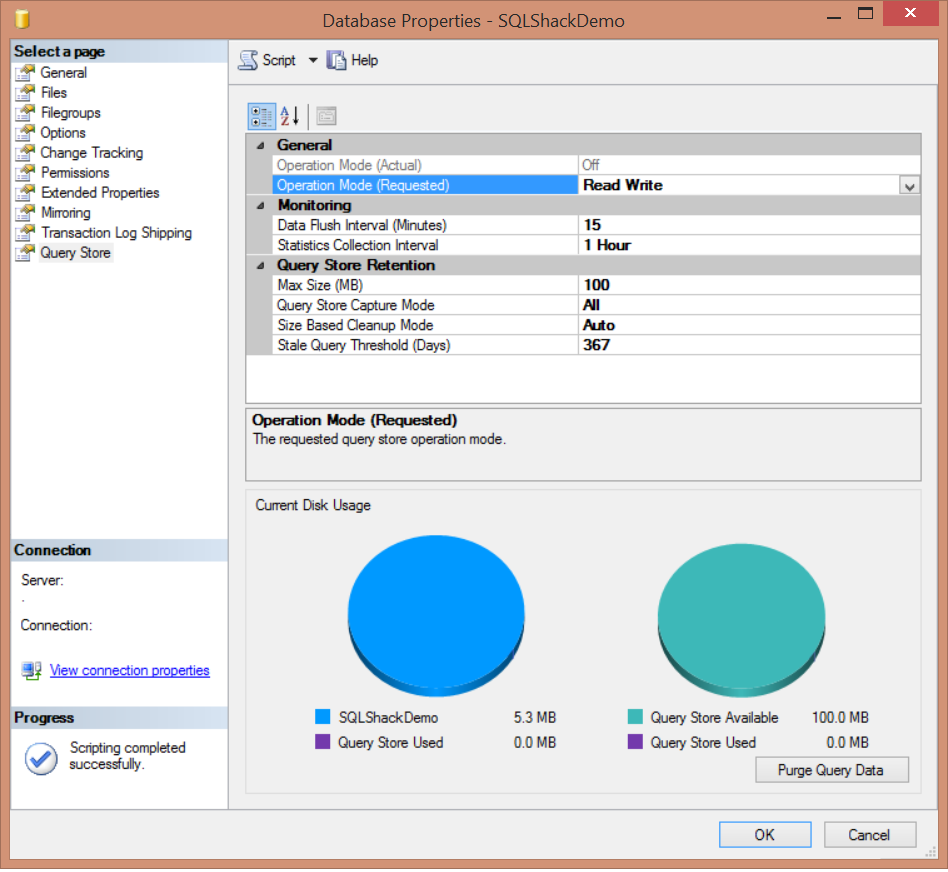Collapse the Query Store Retention category
This screenshot has width=948, height=872.
point(261,265)
